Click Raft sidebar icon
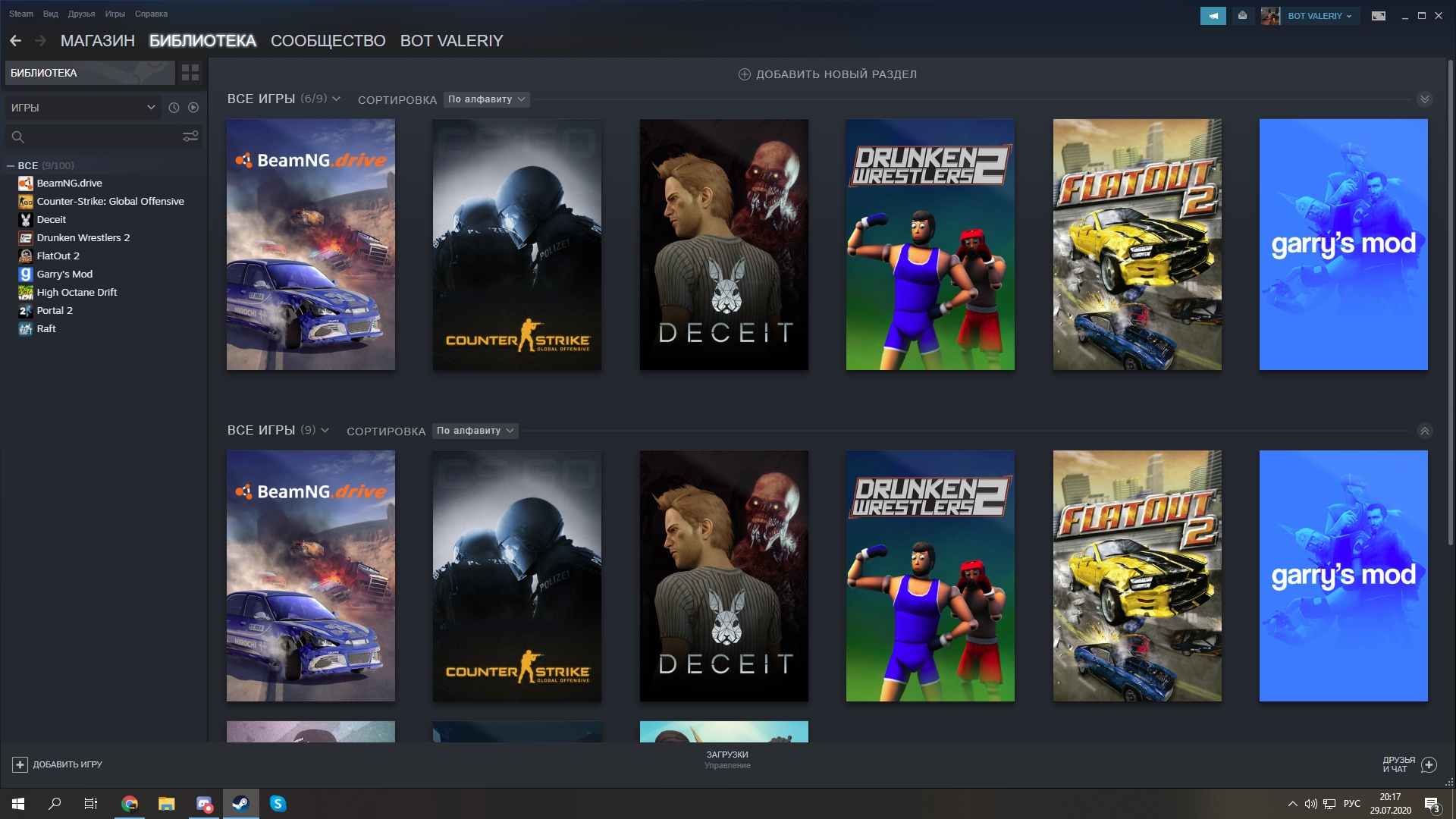Viewport: 1456px width, 819px height. pyautogui.click(x=26, y=328)
